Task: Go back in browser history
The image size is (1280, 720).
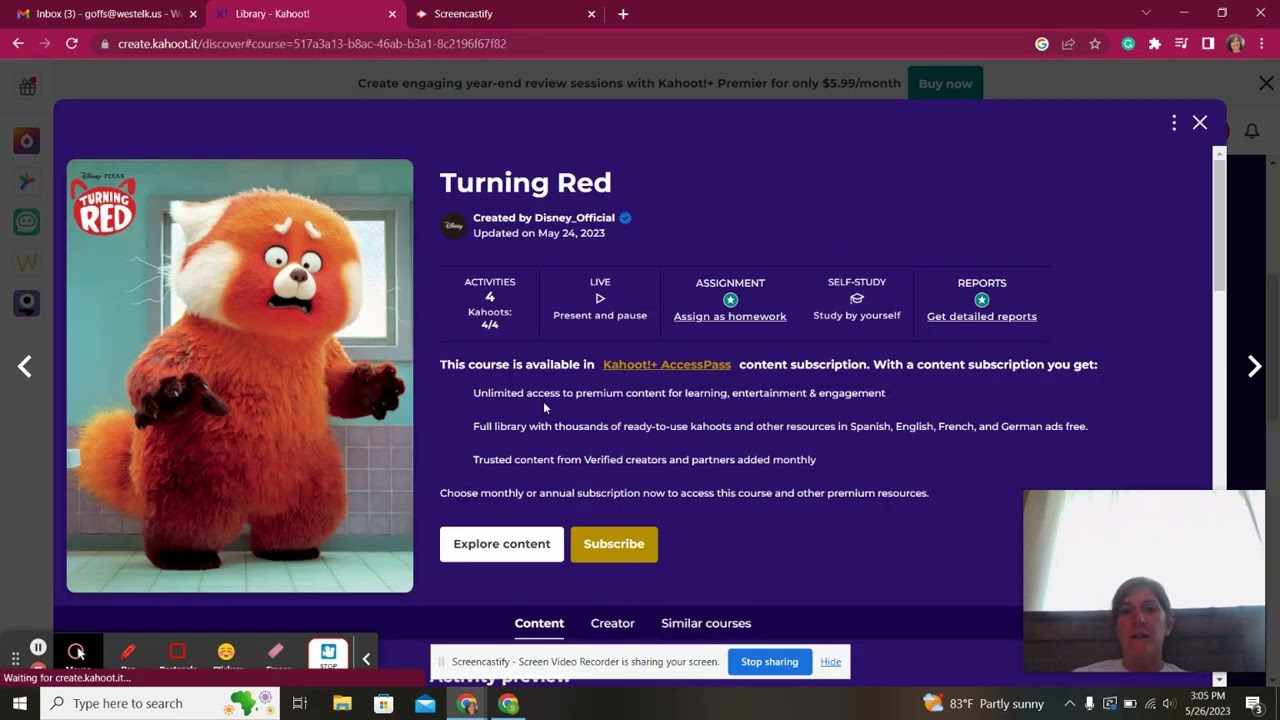Action: coord(18,44)
